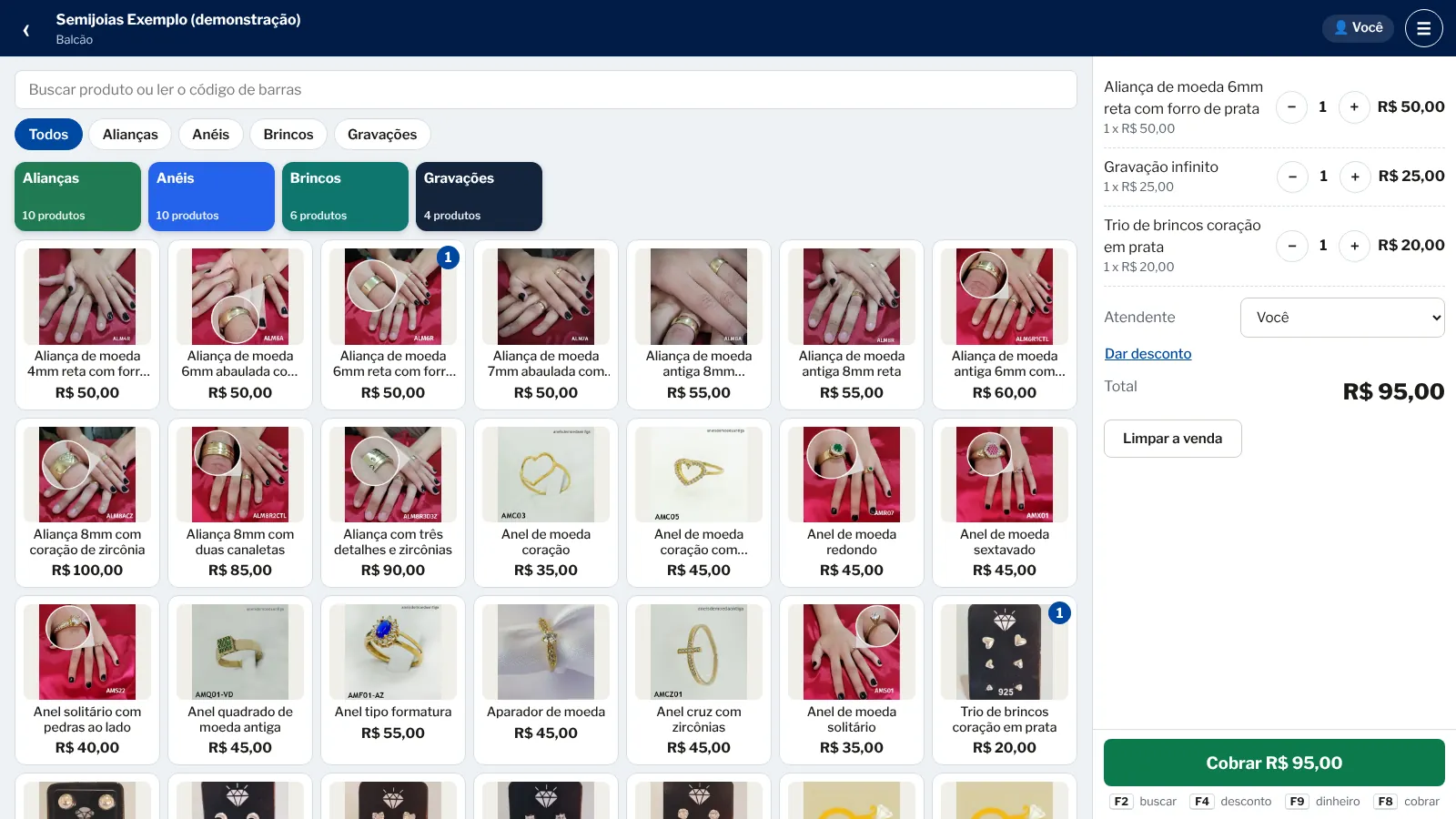Screen dimensions: 1456x819
Task: Add Anel quadrado de moeda antiga product
Action: coord(240,680)
